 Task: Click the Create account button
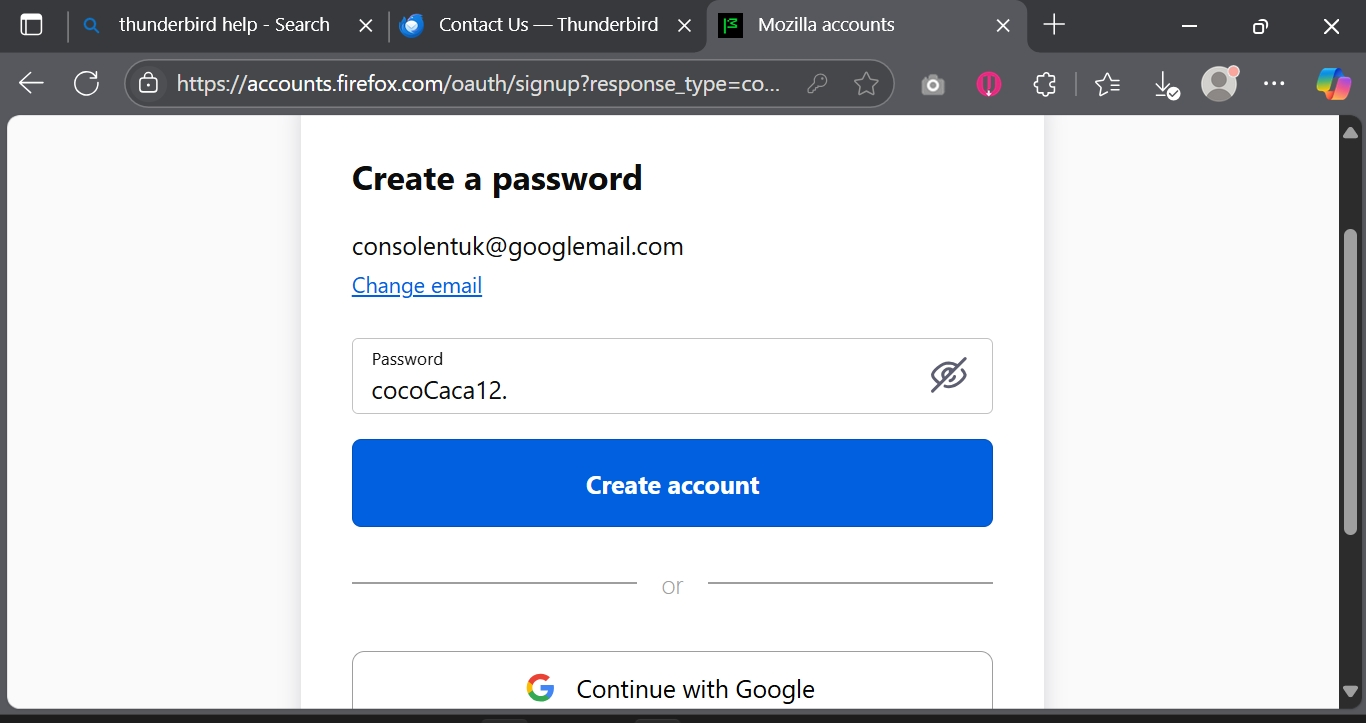[x=672, y=483]
